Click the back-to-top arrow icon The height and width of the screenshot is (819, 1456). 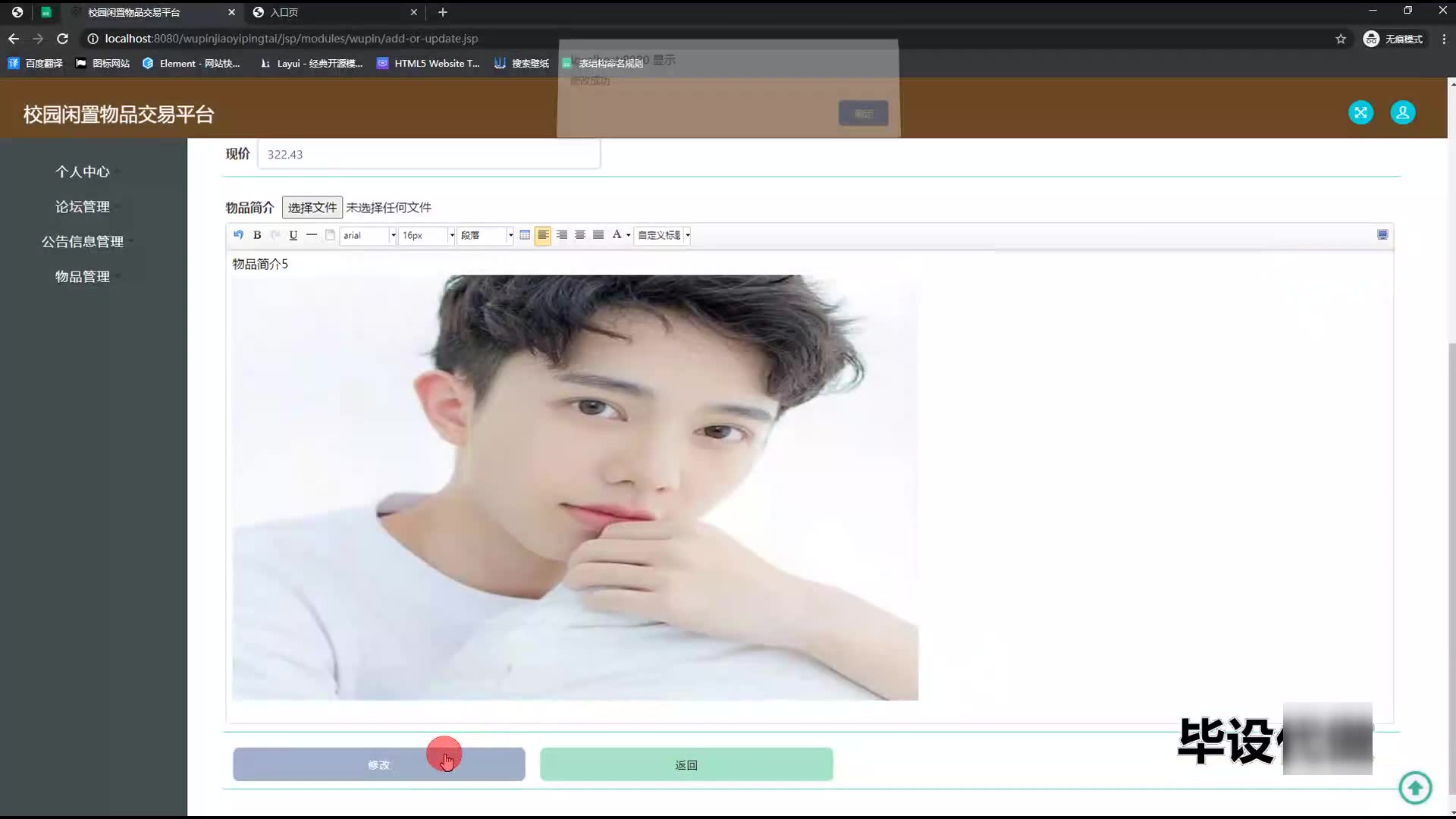click(1415, 788)
